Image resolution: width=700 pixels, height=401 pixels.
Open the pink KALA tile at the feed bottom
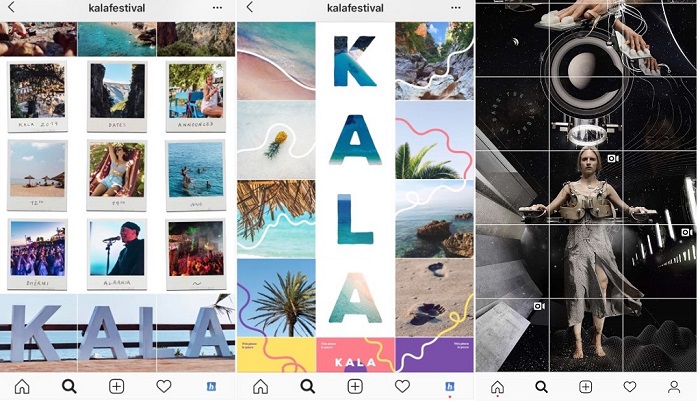(355, 355)
